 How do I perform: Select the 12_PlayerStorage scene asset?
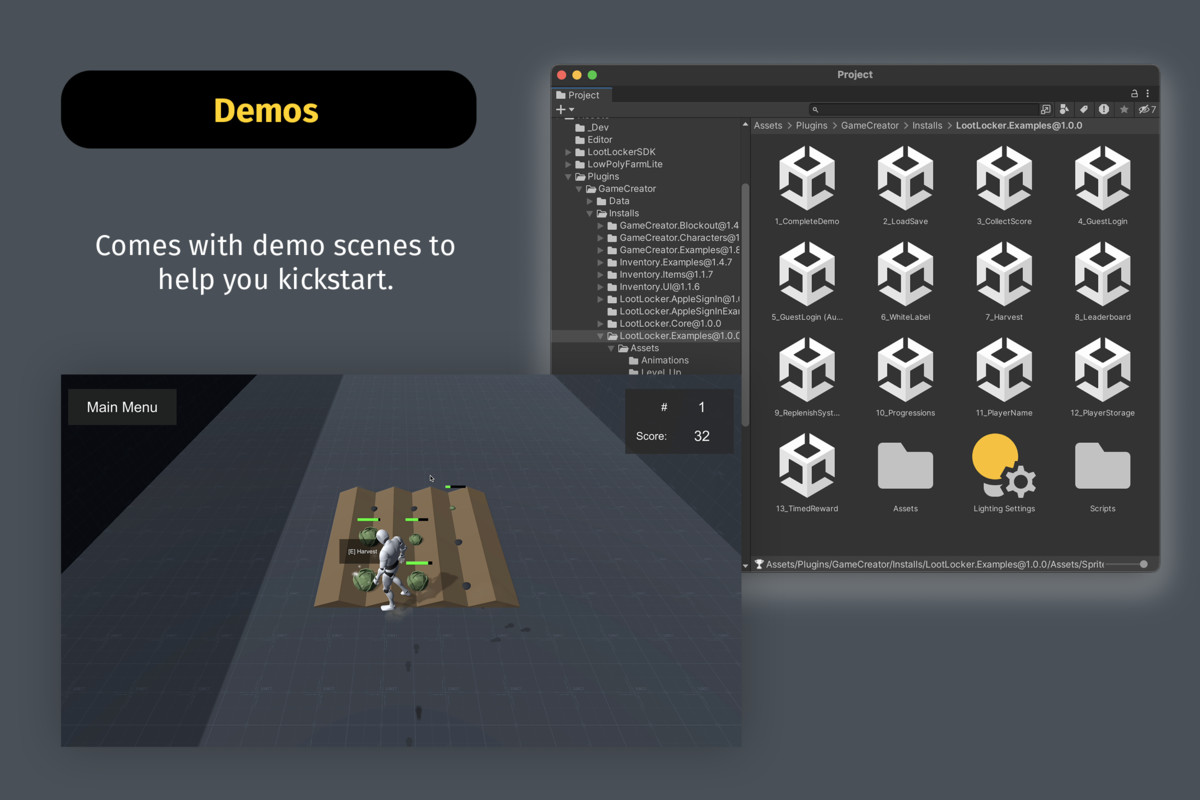click(x=1102, y=378)
